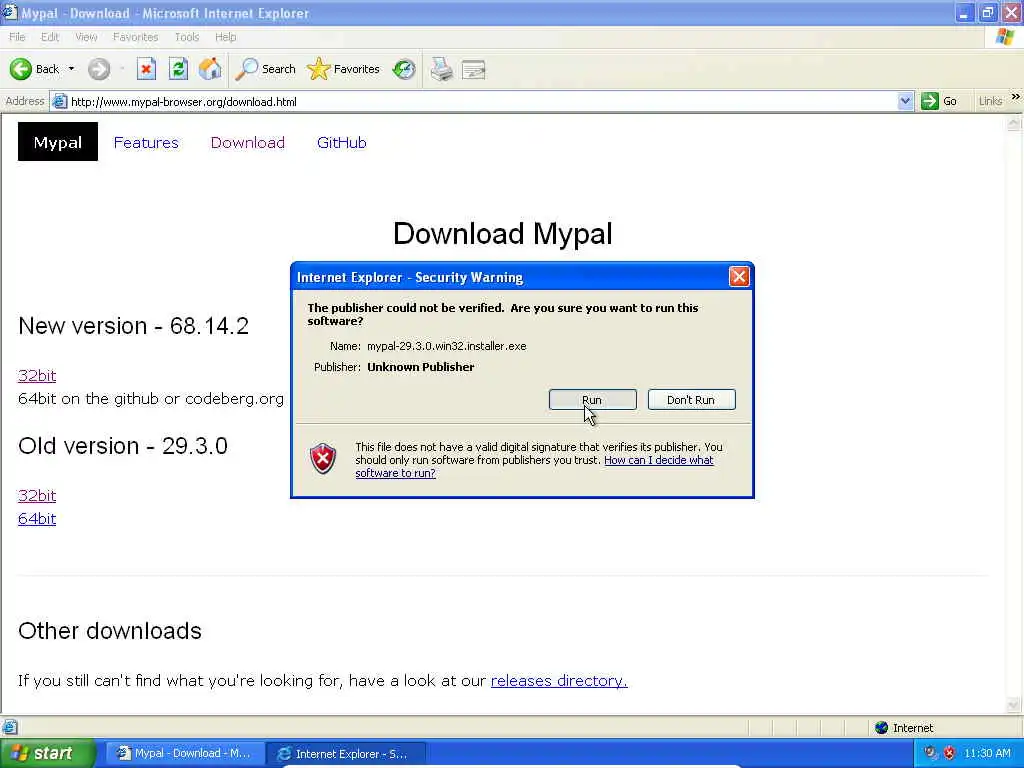1024x768 pixels.
Task: Switch to Internet Explorer - S... taskbar item
Action: 347,754
